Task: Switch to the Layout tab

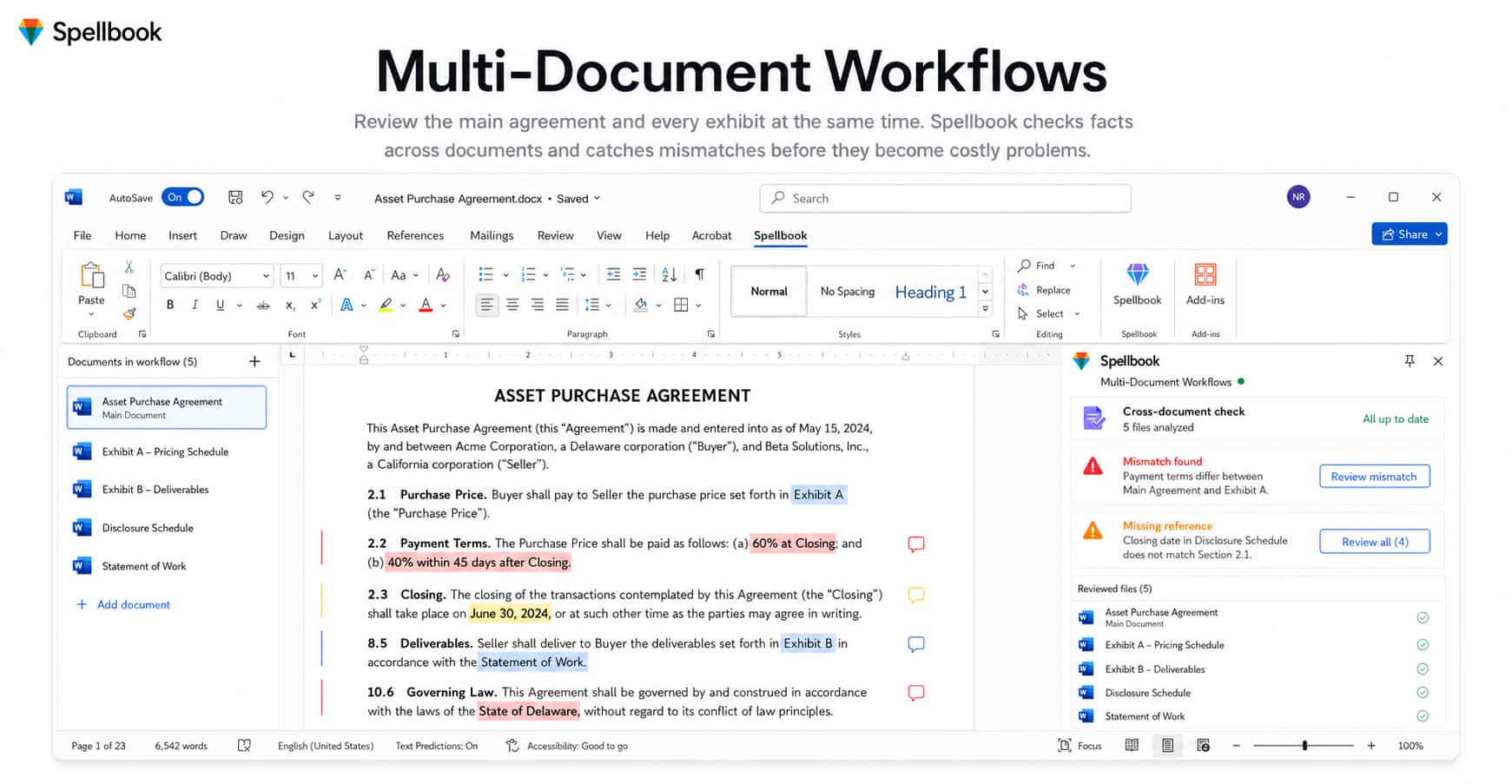Action: point(346,235)
